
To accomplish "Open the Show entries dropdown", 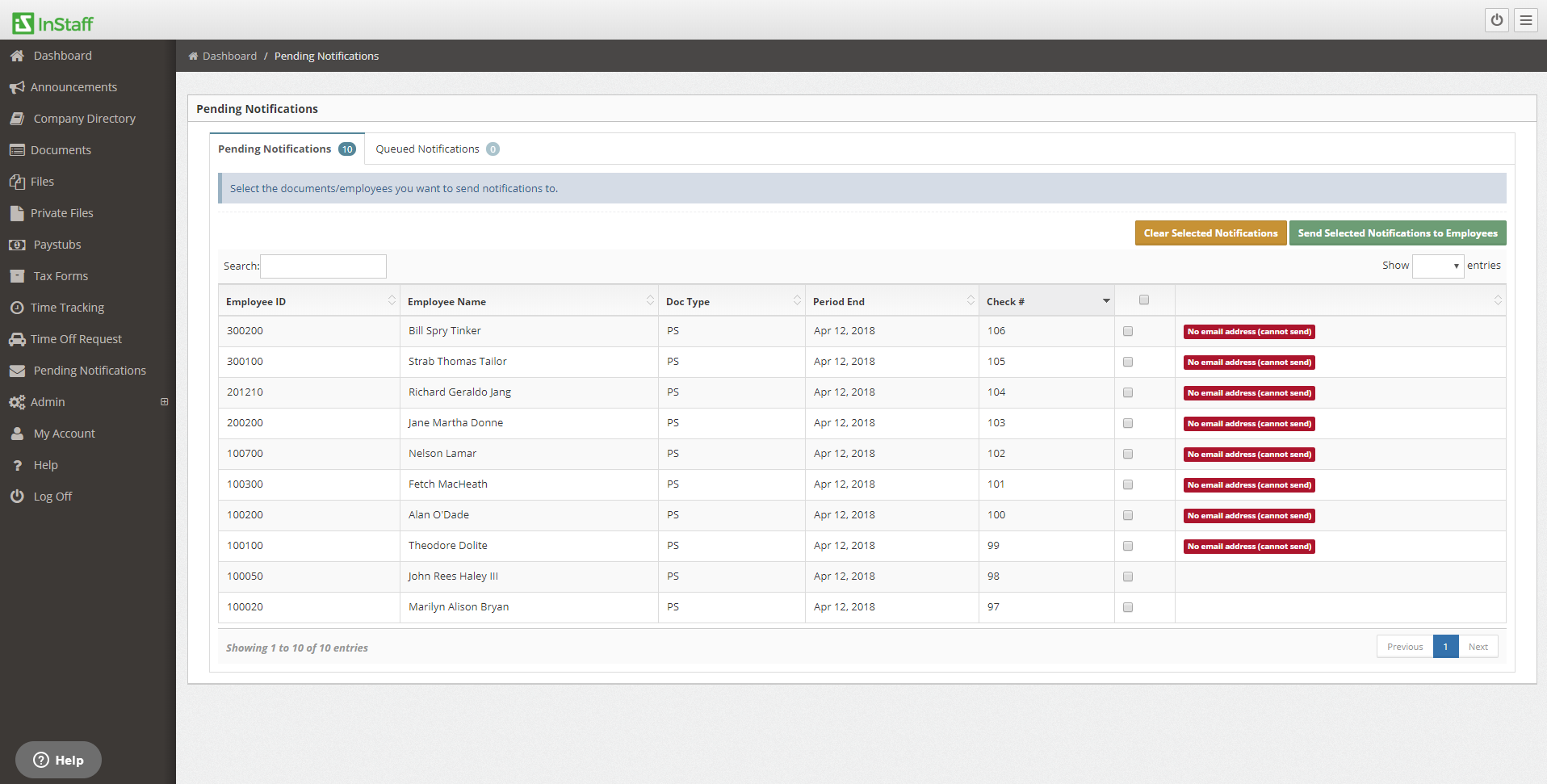I will click(1438, 266).
